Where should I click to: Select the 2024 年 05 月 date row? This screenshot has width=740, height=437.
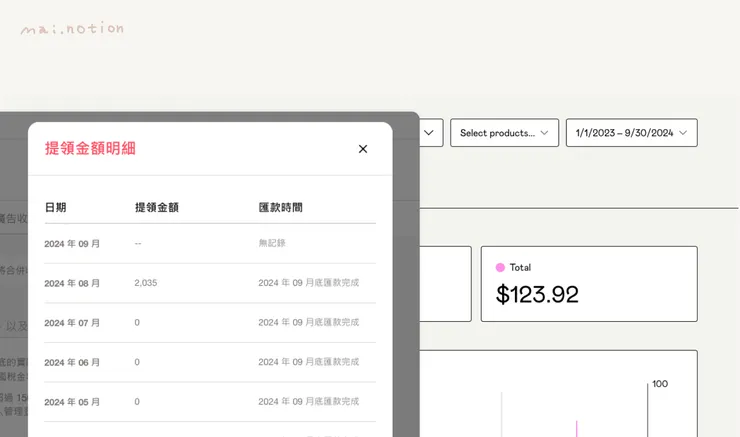[210, 402]
